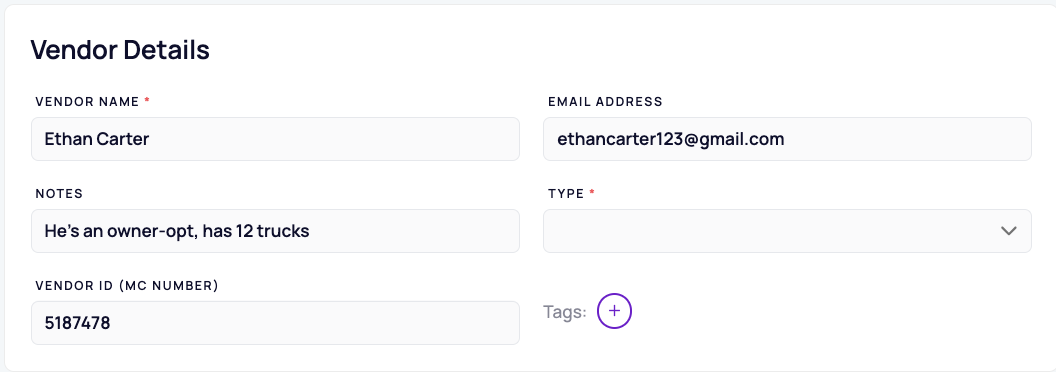Viewport: 1056px width, 372px height.
Task: Select the Notes text field
Action: 275,231
